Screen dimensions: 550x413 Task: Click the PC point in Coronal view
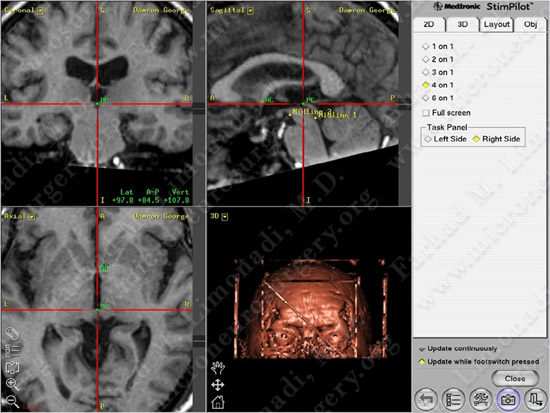(x=97, y=104)
